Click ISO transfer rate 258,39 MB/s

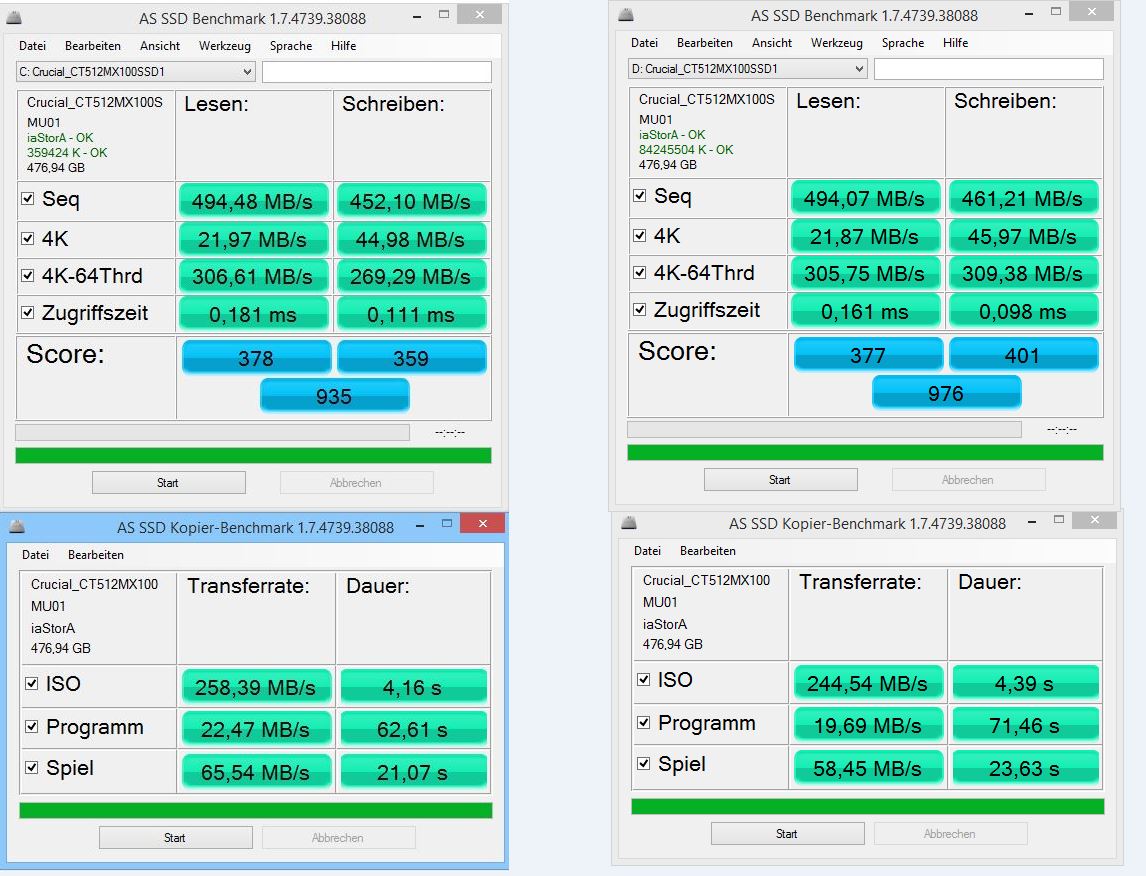click(256, 687)
